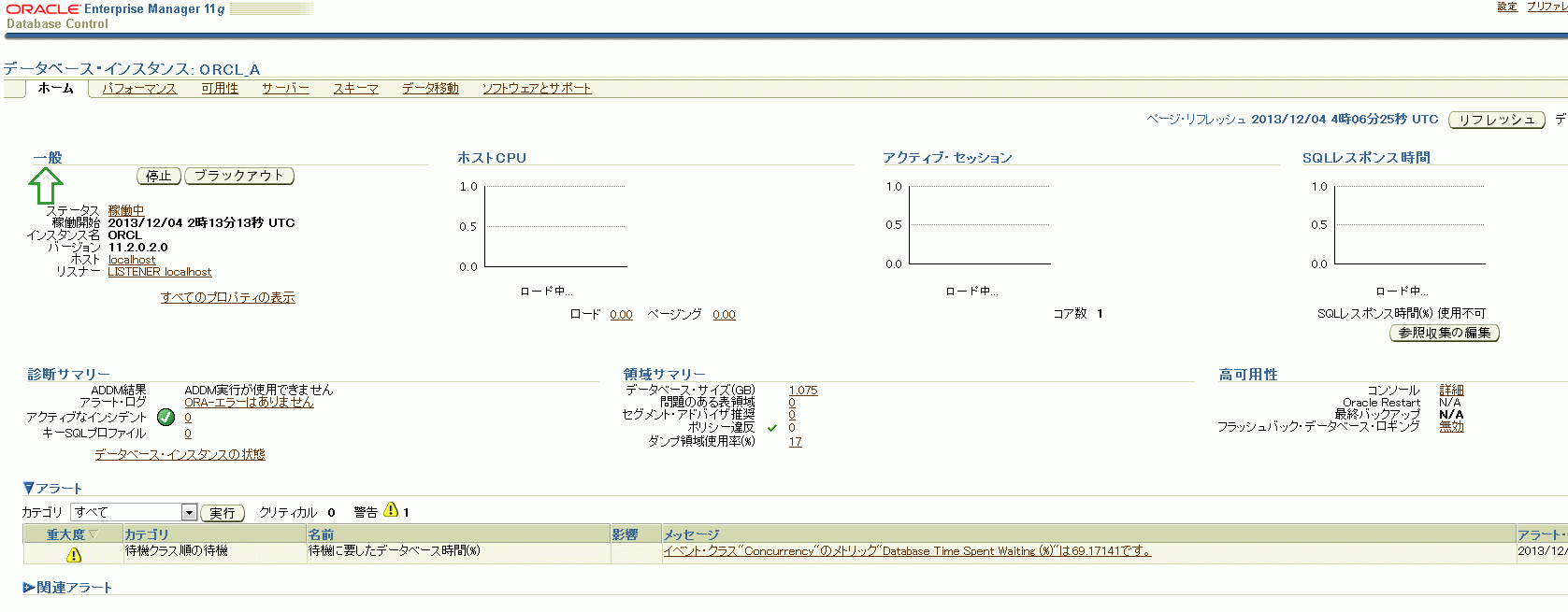Viewport: 1568px width, 612px height.
Task: Click the instance name value ORCL
Action: pos(125,235)
